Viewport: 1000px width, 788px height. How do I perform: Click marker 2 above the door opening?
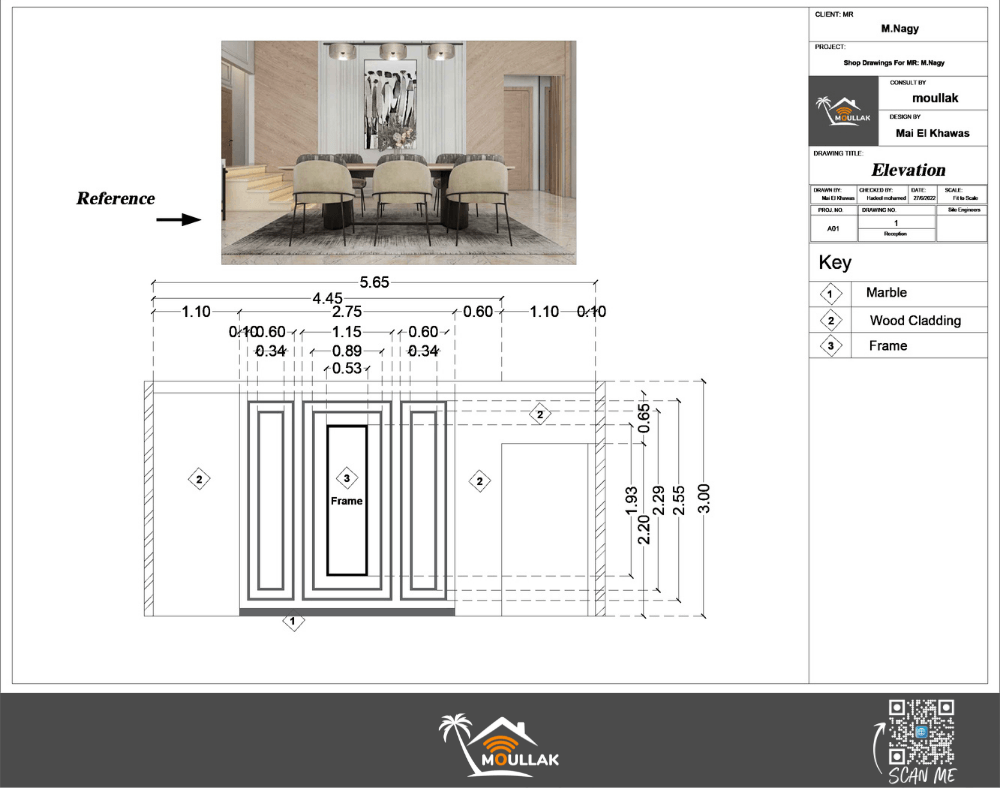[x=540, y=414]
